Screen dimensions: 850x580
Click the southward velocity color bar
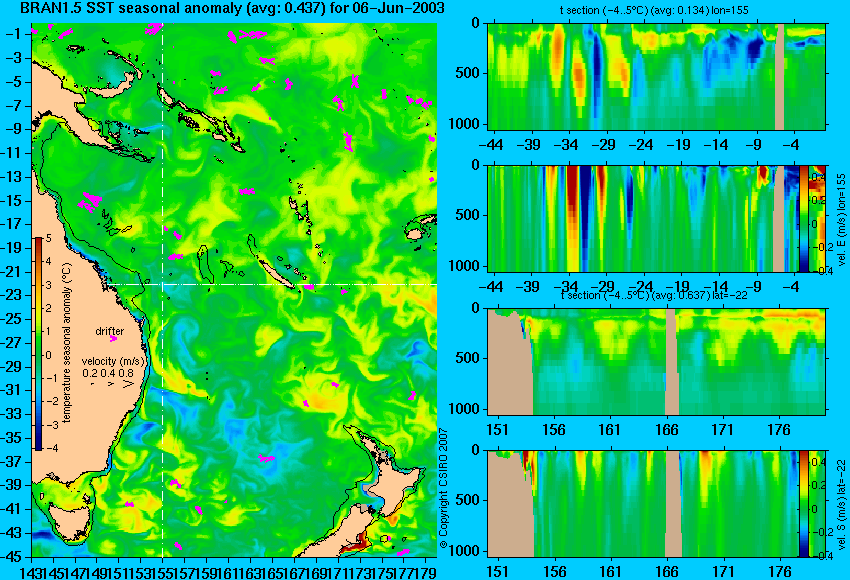[803, 504]
